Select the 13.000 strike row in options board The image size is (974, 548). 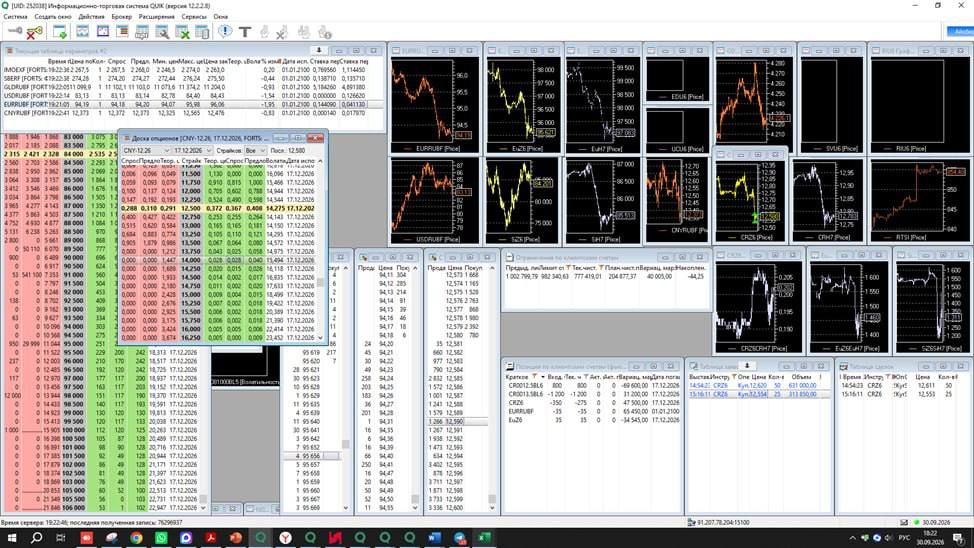(218, 226)
